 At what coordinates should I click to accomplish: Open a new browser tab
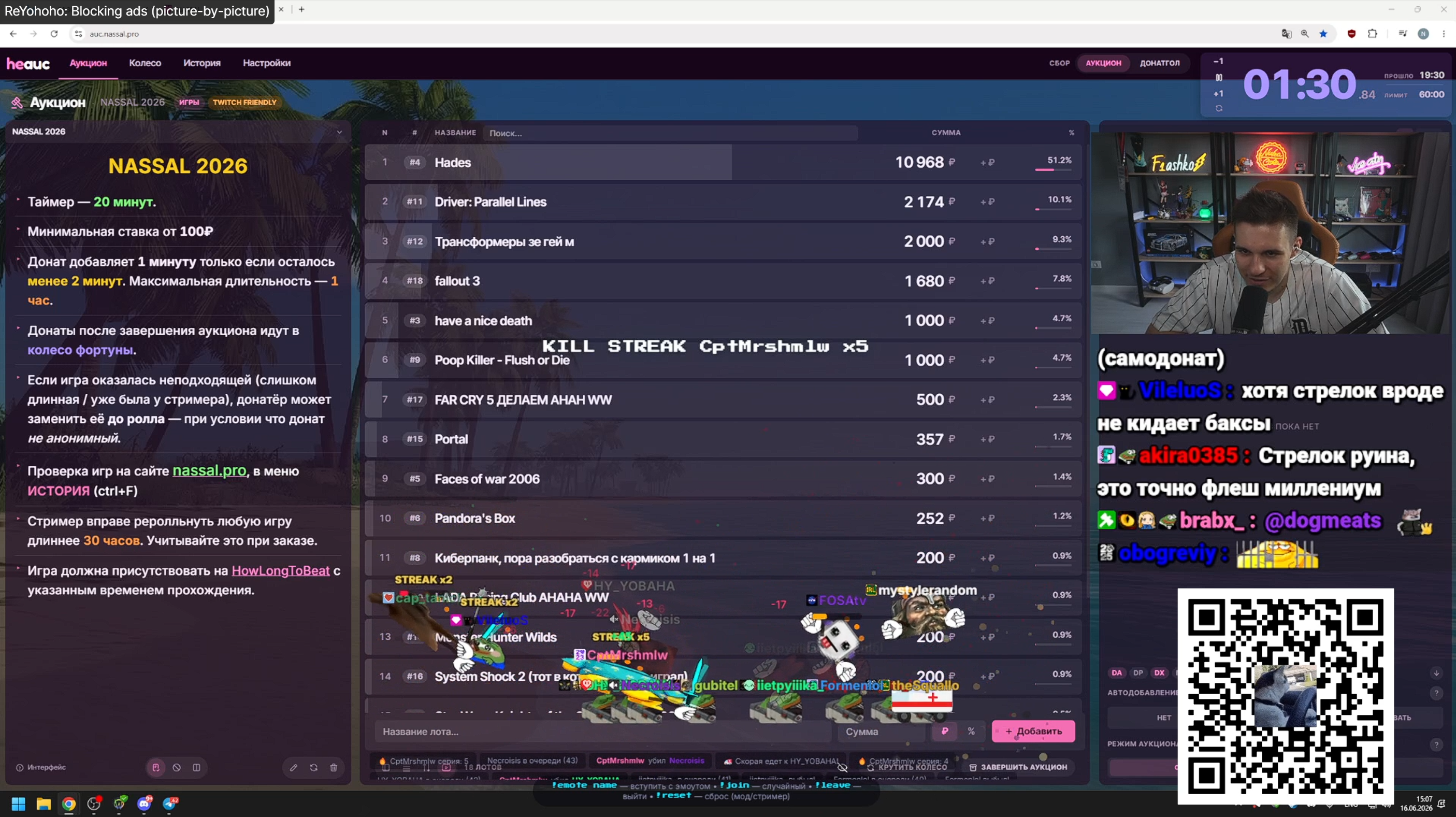coord(301,10)
